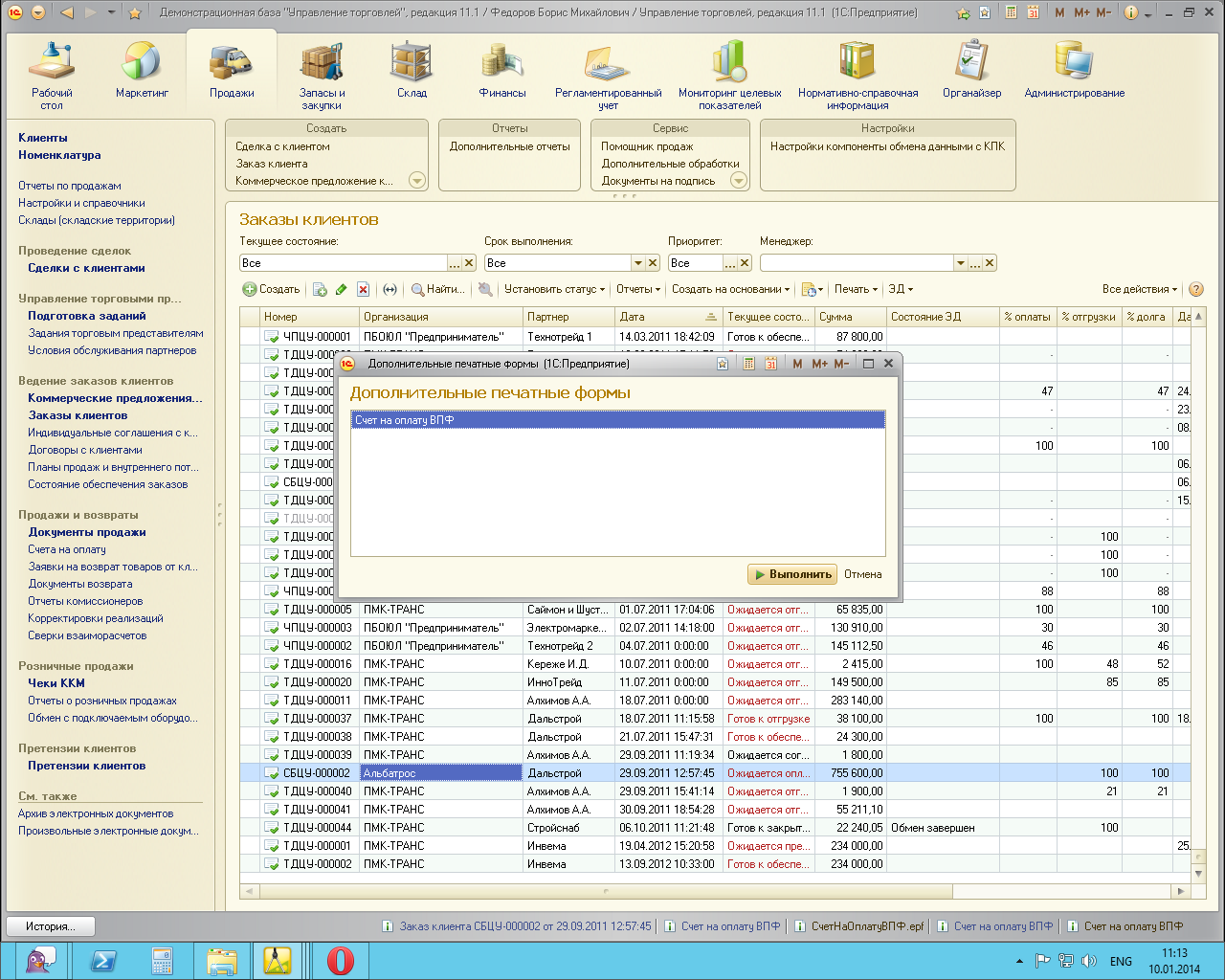The width and height of the screenshot is (1225, 980).
Task: Open Клиенты link in navigation panel
Action: point(43,138)
